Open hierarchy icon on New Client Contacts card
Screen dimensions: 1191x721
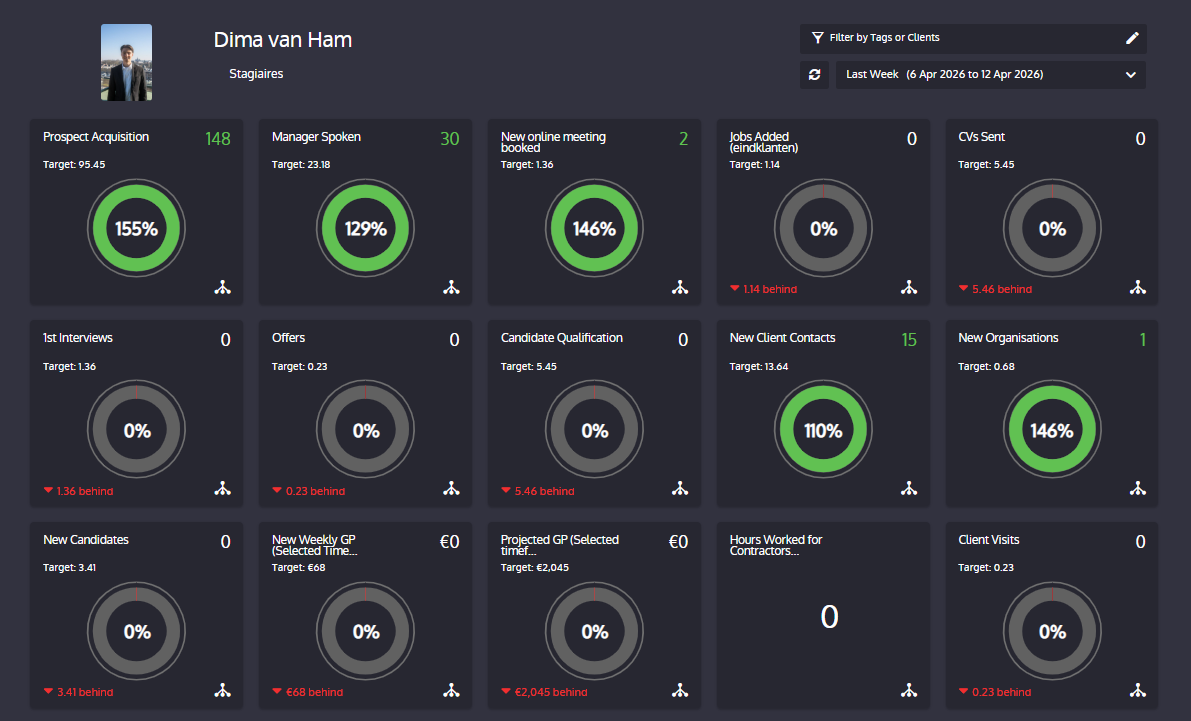908,489
